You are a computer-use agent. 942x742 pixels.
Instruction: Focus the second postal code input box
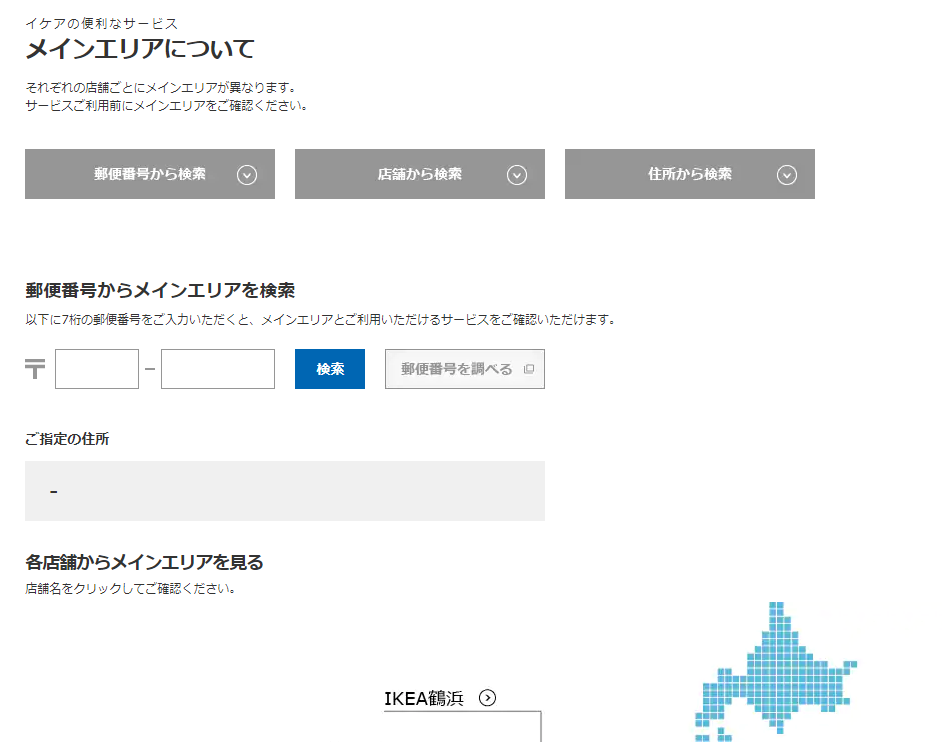click(218, 369)
